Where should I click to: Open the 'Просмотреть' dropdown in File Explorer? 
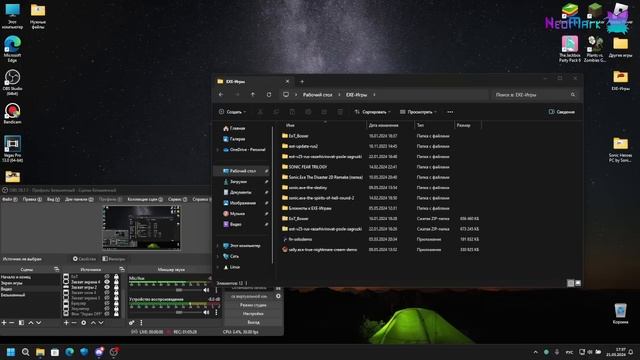click(x=418, y=112)
